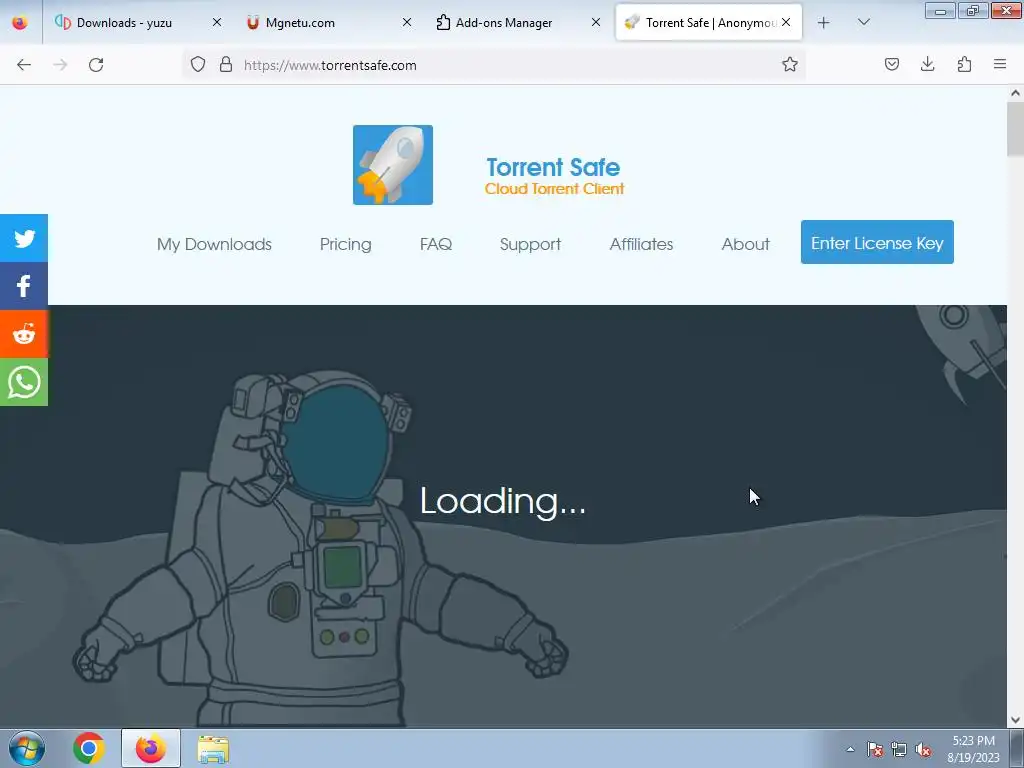Open the My Downloads page
The image size is (1024, 768).
[214, 244]
